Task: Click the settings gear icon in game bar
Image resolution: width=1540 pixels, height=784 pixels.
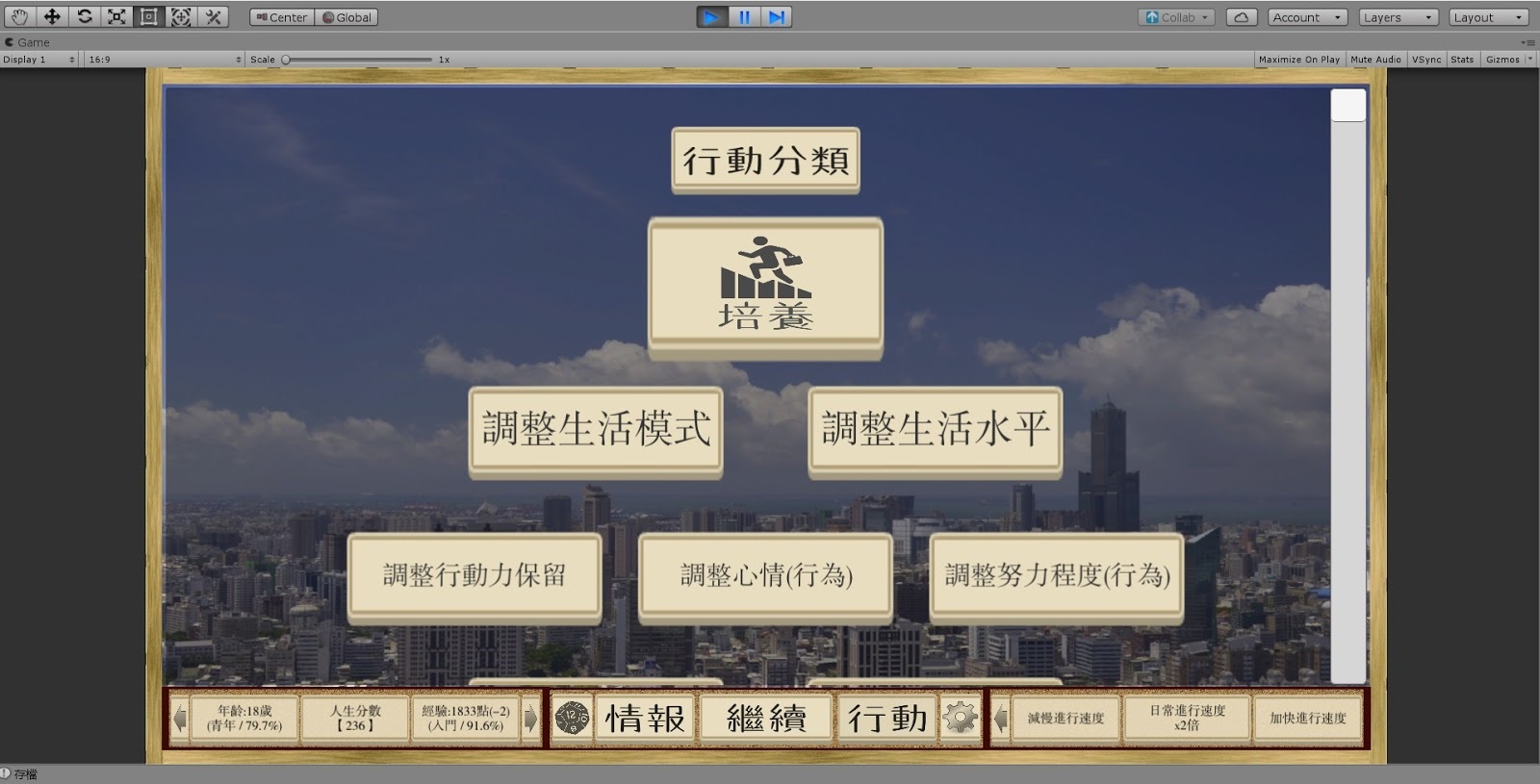Action: pyautogui.click(x=960, y=718)
